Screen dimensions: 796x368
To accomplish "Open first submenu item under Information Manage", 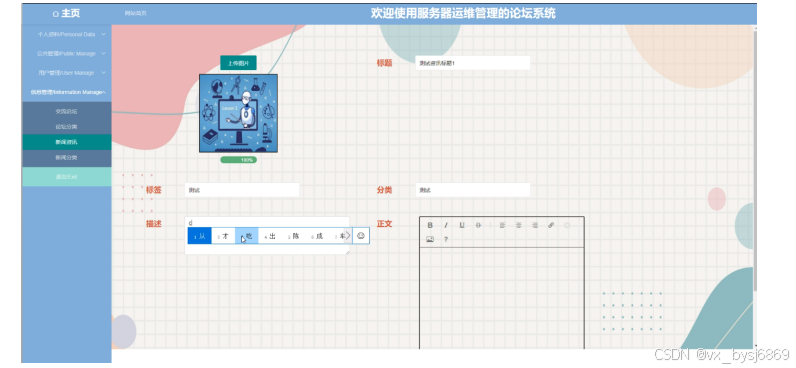I will pyautogui.click(x=67, y=111).
